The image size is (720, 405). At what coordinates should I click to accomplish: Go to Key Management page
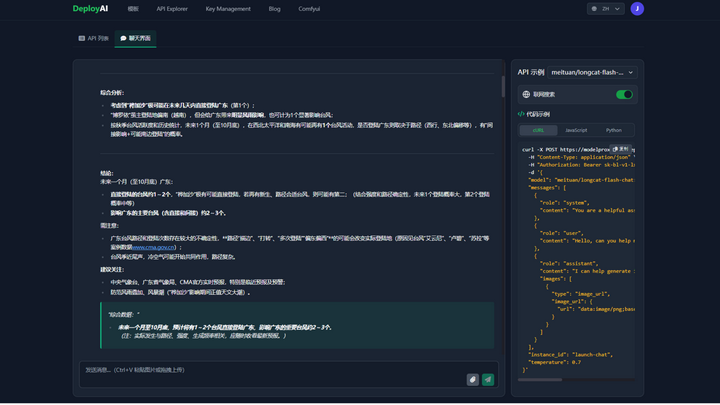228,9
